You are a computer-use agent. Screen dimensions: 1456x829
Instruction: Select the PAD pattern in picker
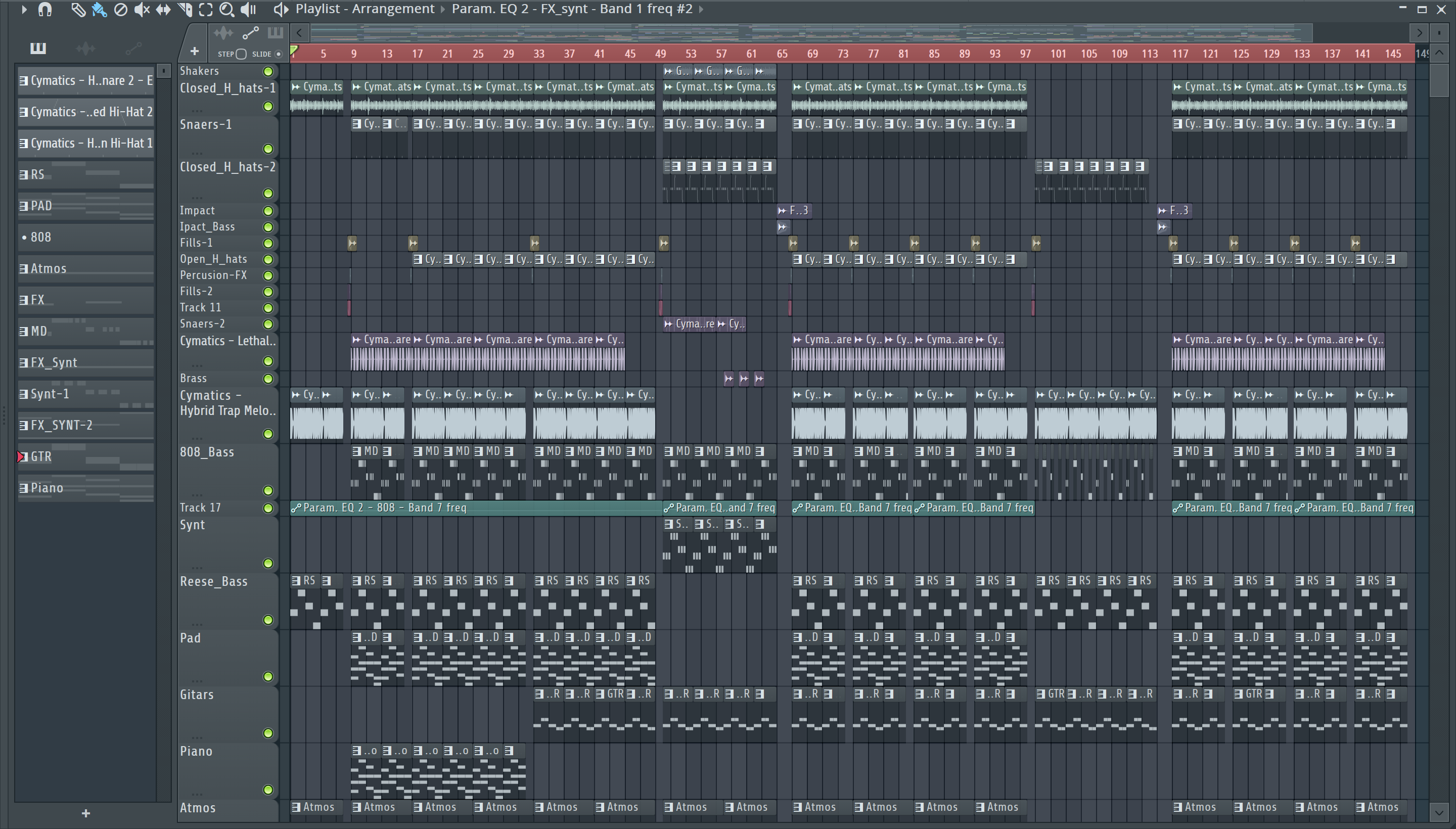point(85,206)
